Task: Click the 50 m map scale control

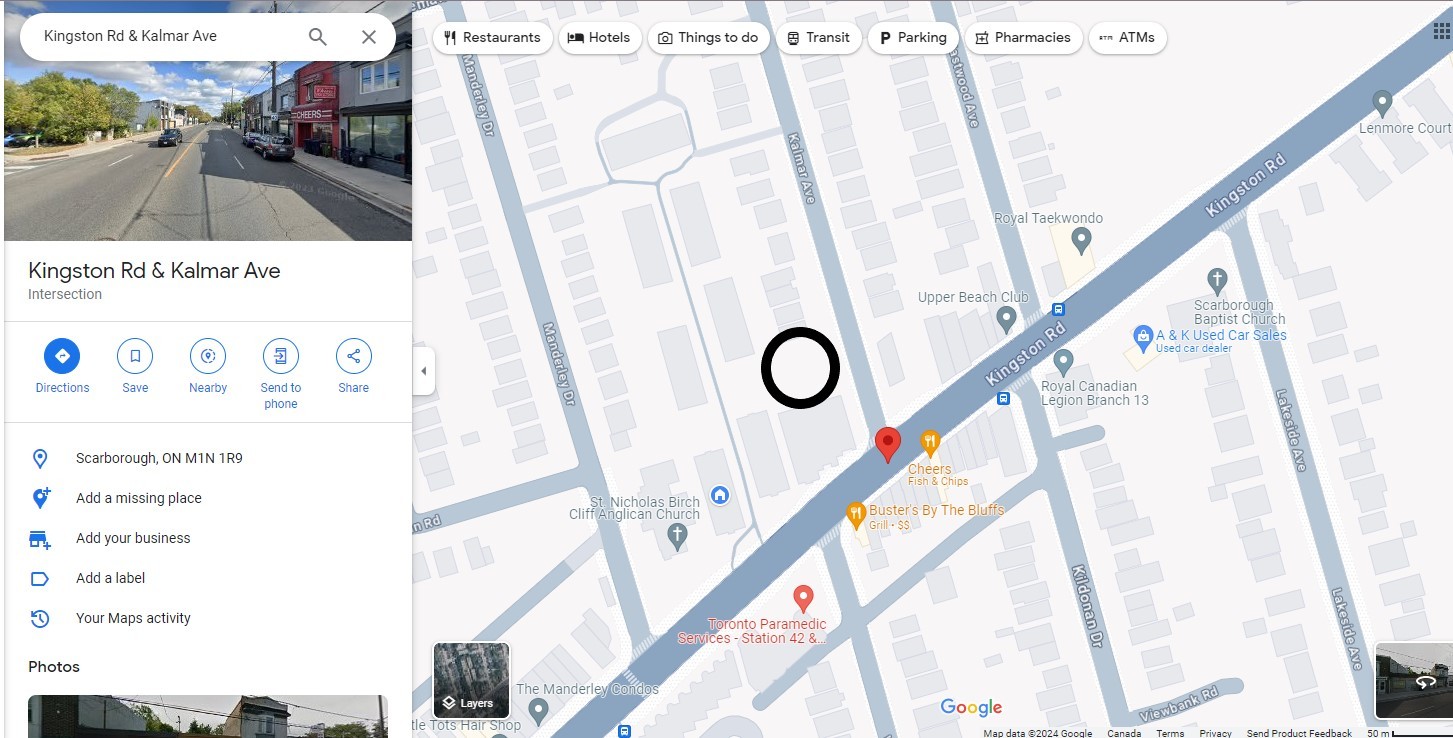Action: 1408,733
